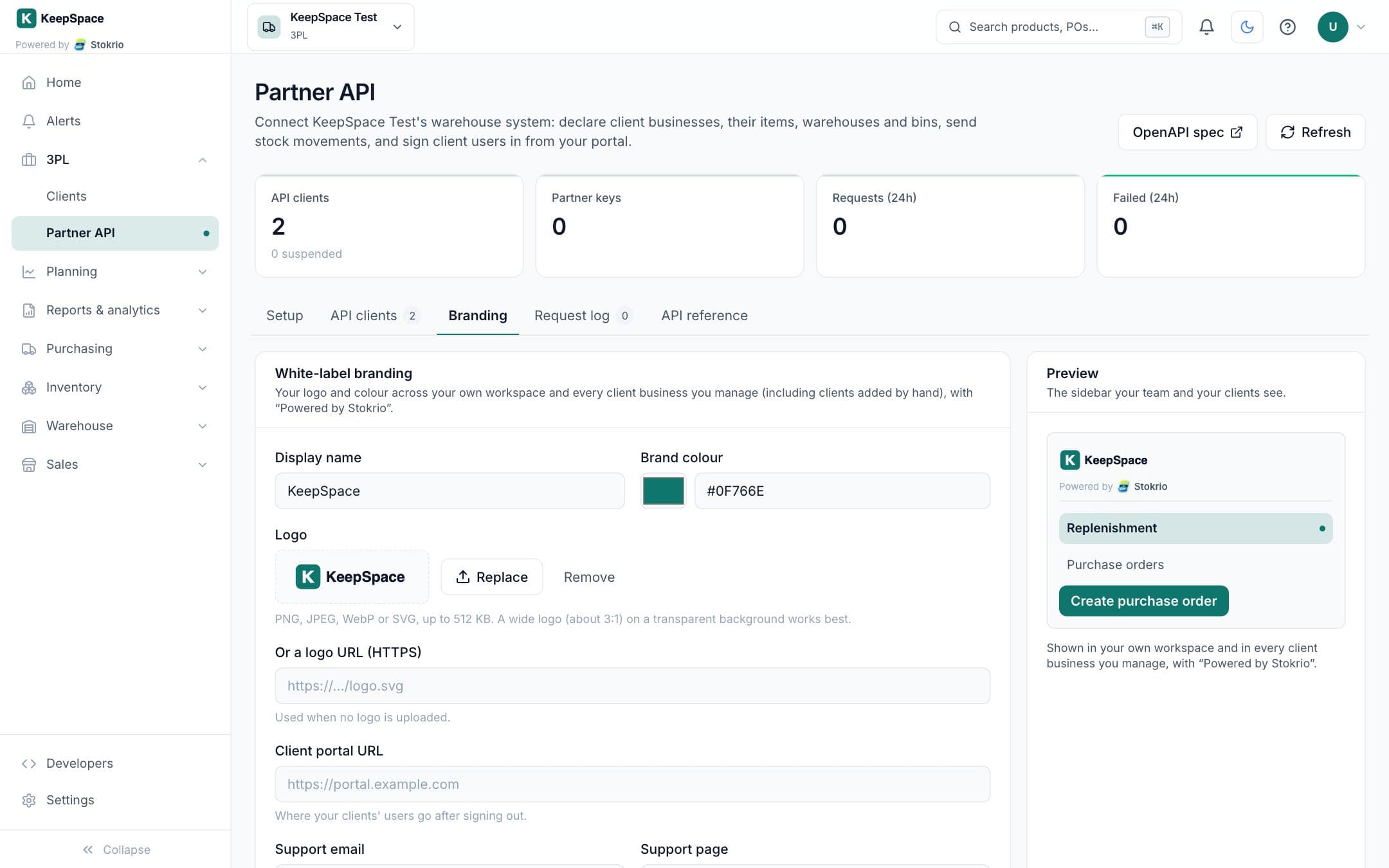Image resolution: width=1389 pixels, height=868 pixels.
Task: Open the Request log tab
Action: (583, 315)
